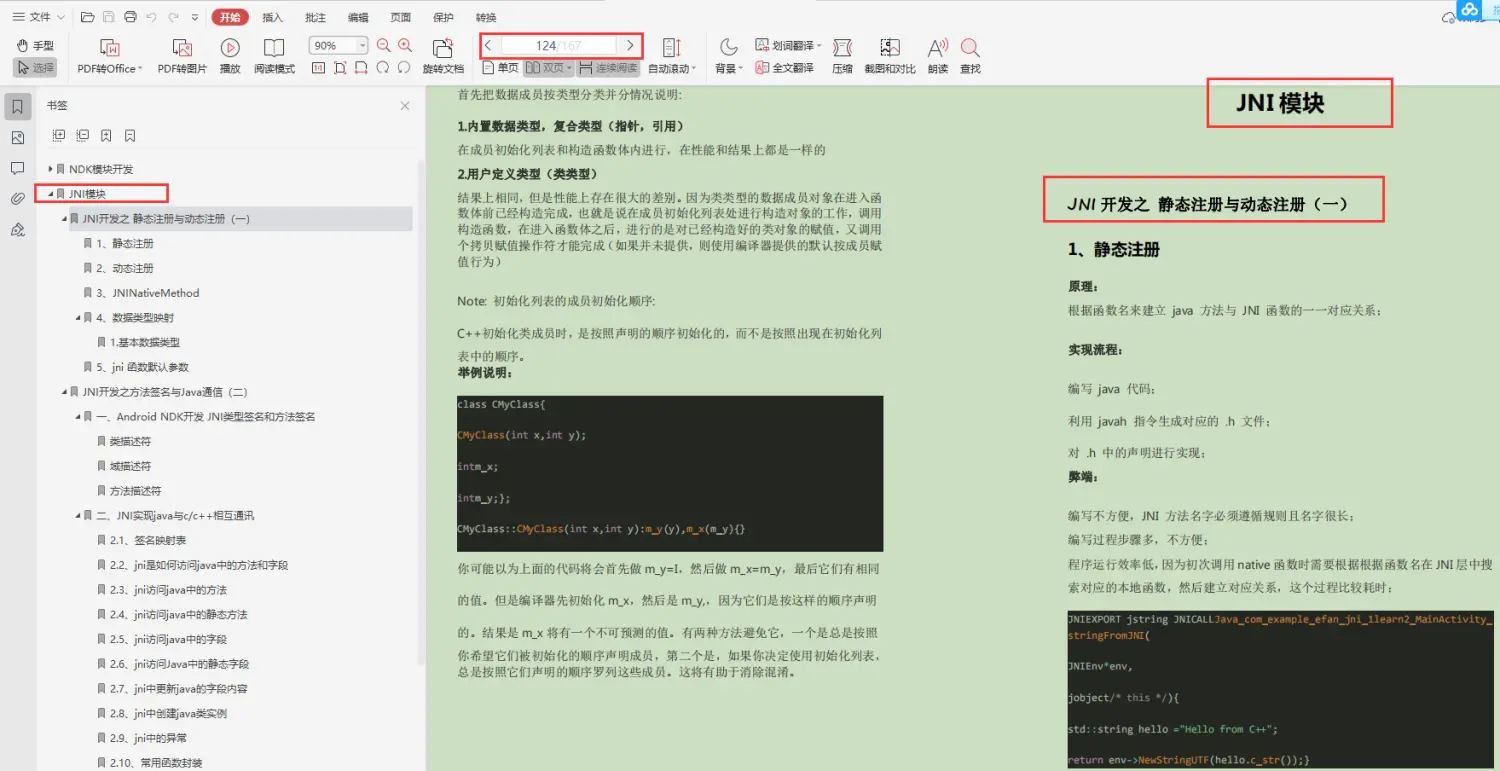Switch to the 批注 tab
This screenshot has width=1500, height=771.
tap(315, 17)
